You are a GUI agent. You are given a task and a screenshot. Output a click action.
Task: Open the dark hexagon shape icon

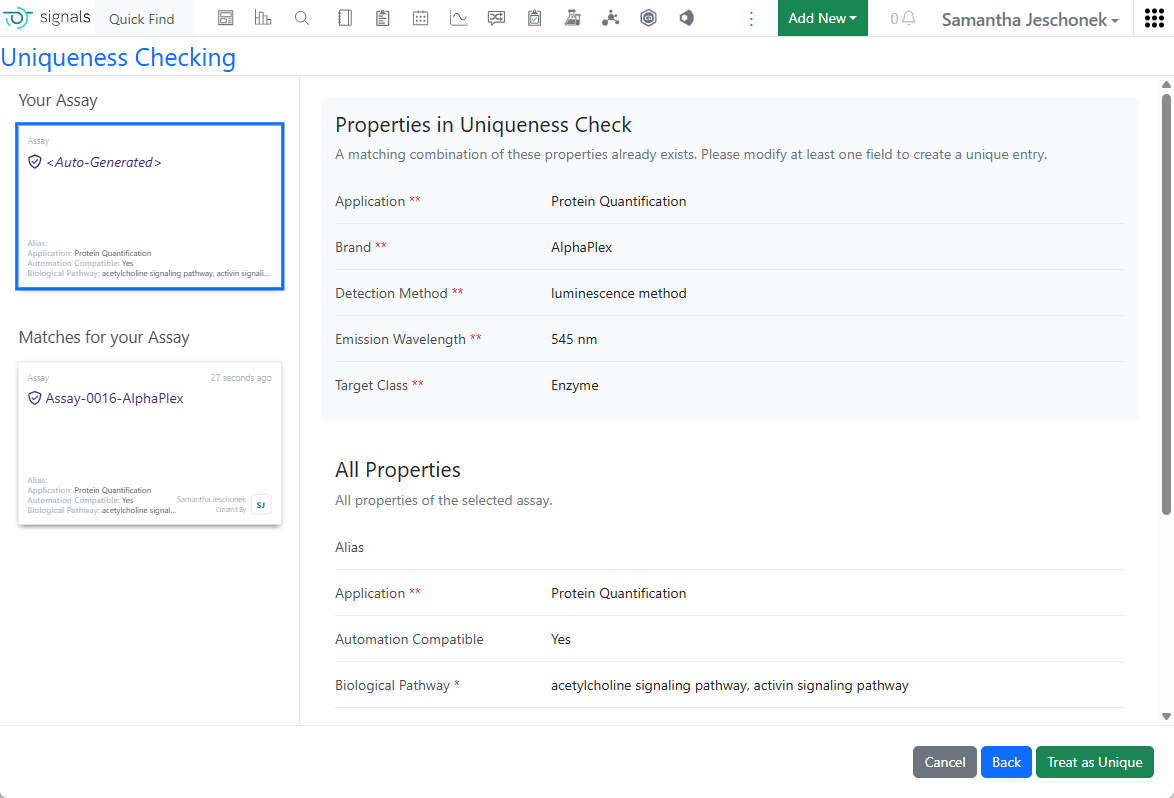point(687,18)
